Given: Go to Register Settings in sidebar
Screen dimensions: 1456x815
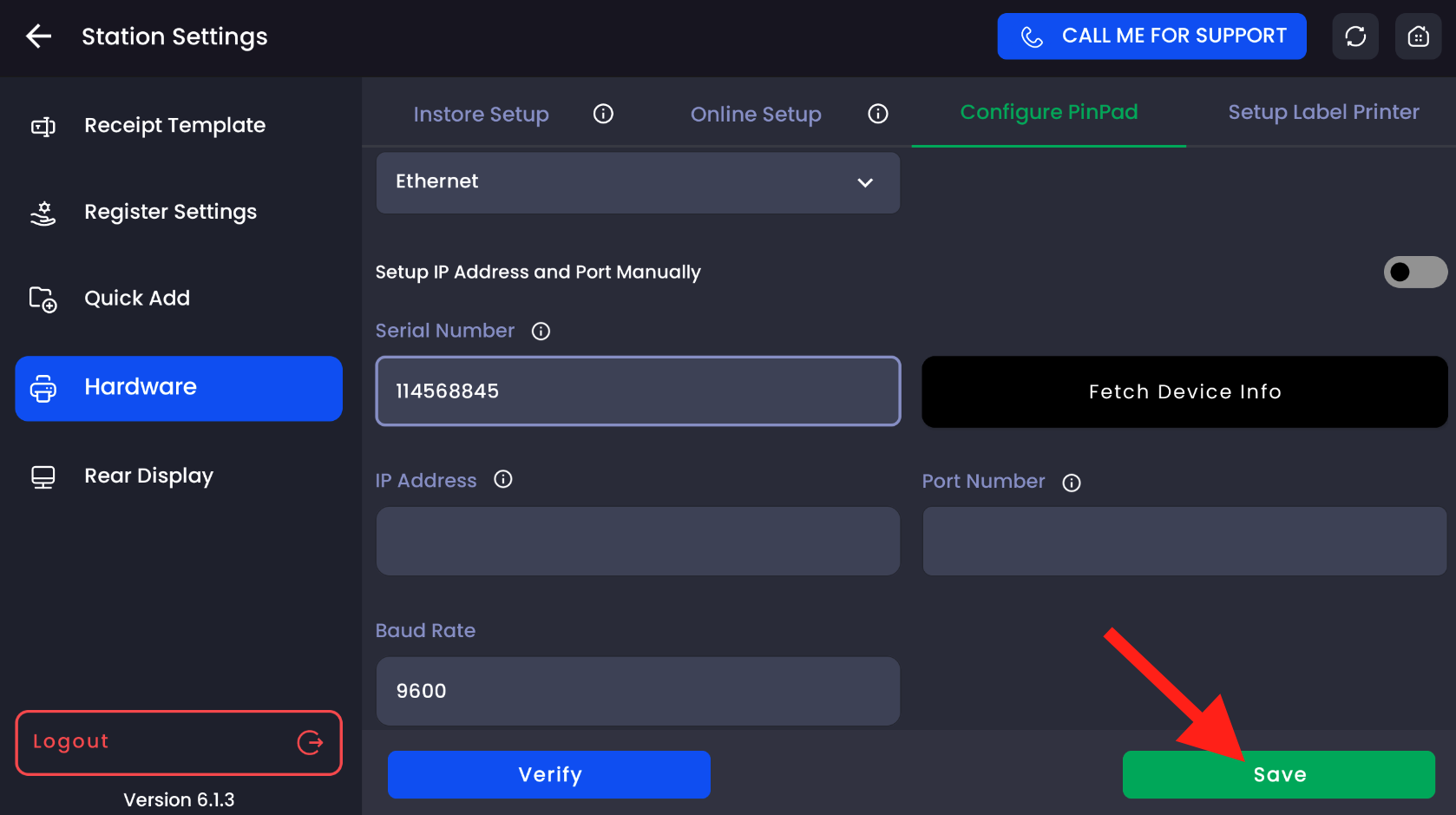Looking at the screenshot, I should coord(170,213).
